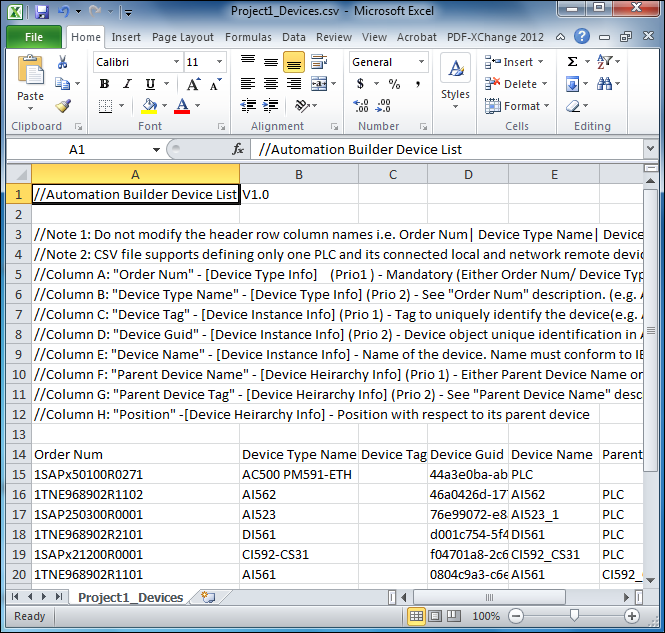Apply Percent Style format
The width and height of the screenshot is (665, 633).
click(394, 84)
